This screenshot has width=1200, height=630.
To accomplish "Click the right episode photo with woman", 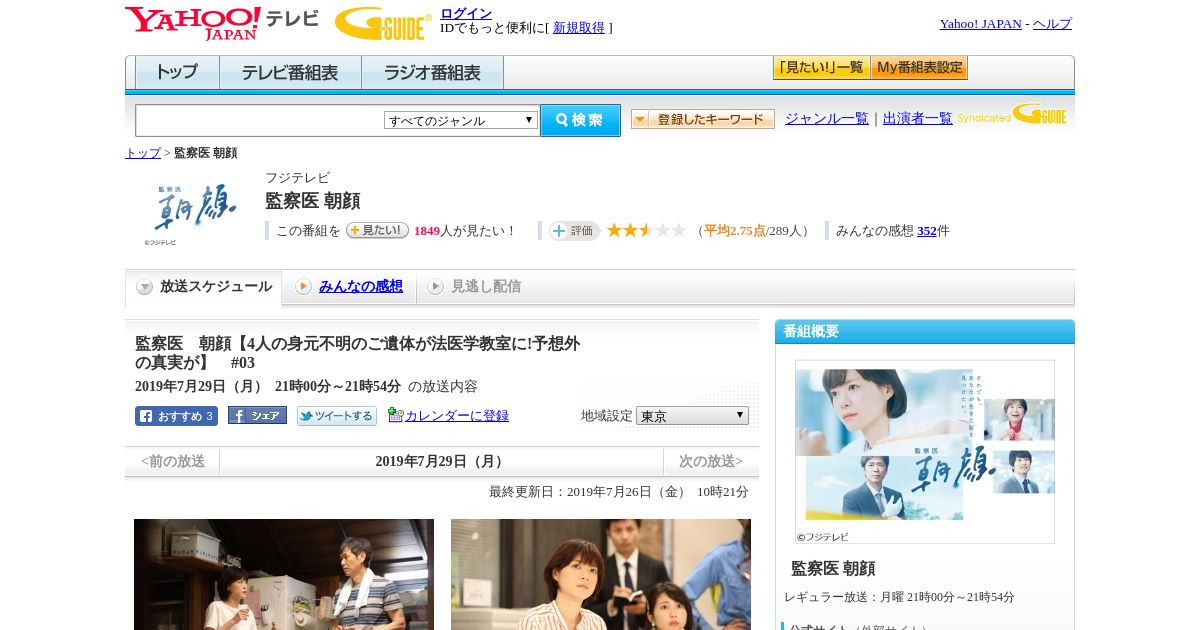I will 601,574.
